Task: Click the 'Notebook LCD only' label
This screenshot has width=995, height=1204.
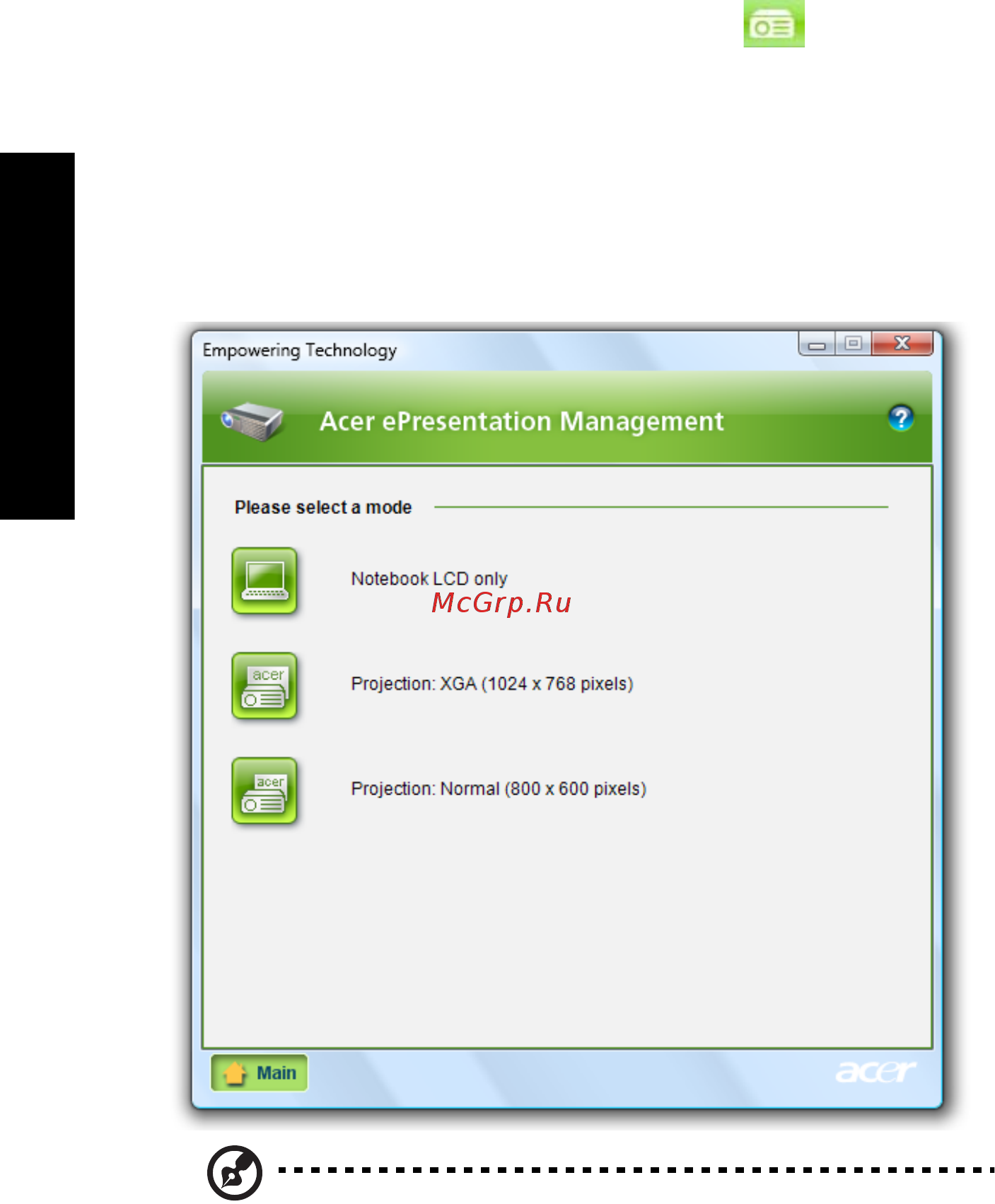Action: coord(429,579)
